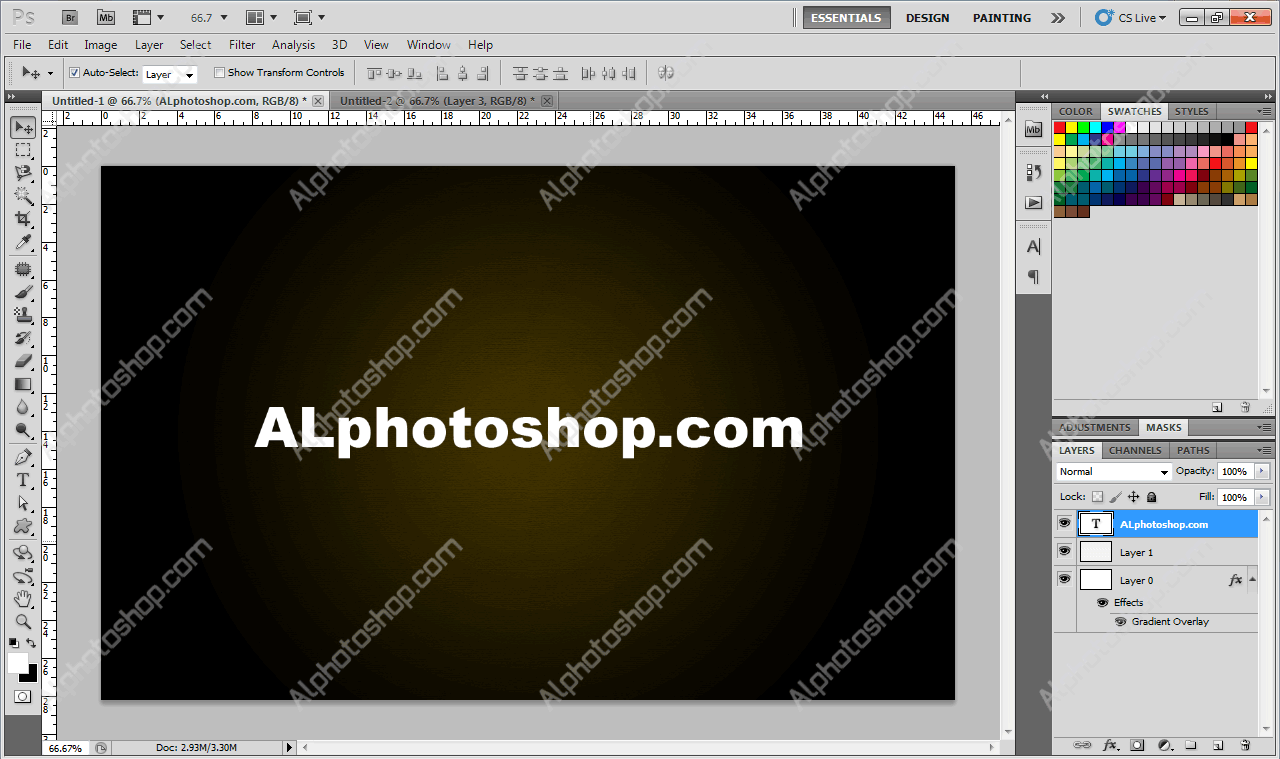Image resolution: width=1280 pixels, height=759 pixels.
Task: Hide Layer 1 visibility eye
Action: 1064,551
